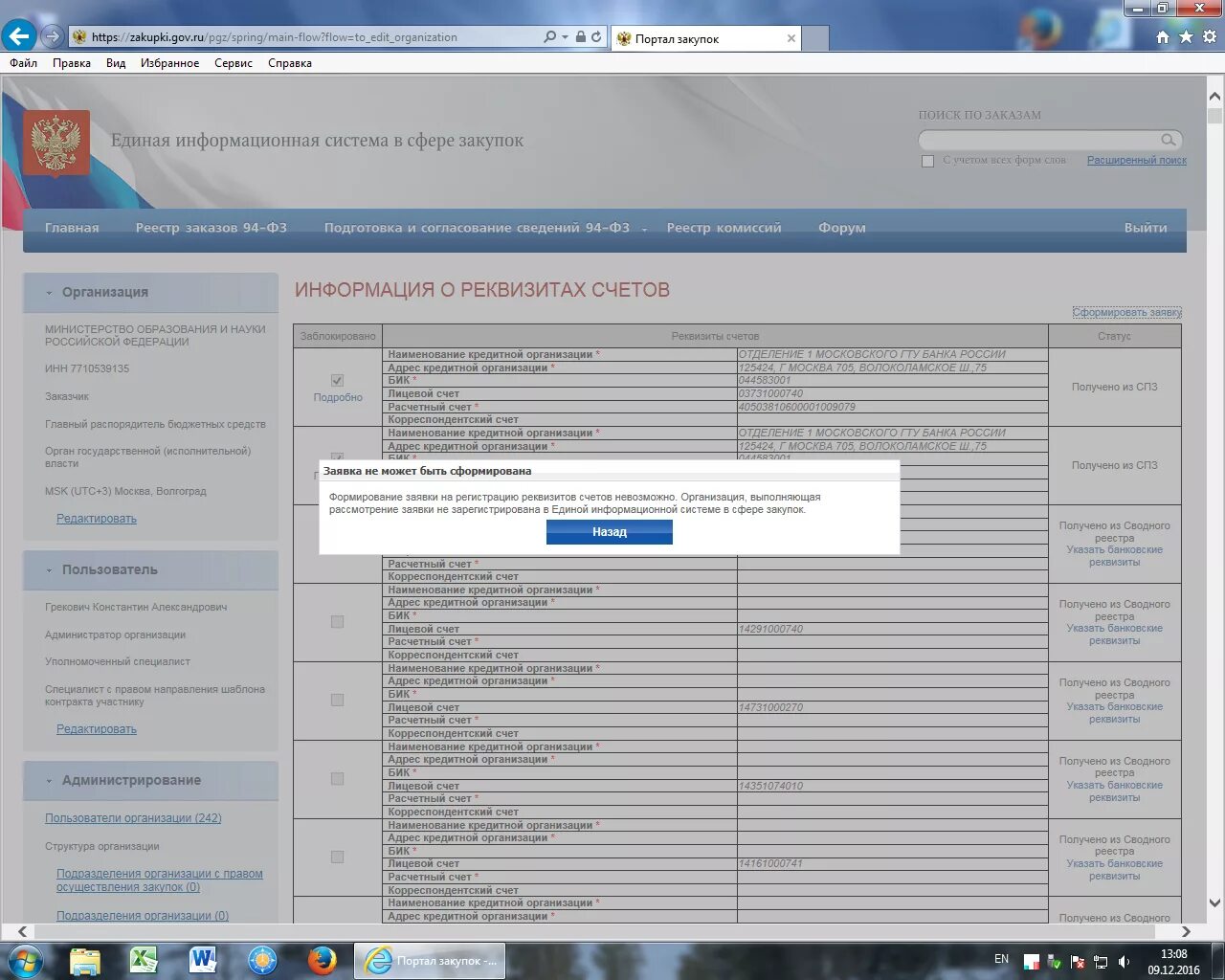Open the Сервис menu
Viewport: 1225px width, 980px height.
click(234, 63)
